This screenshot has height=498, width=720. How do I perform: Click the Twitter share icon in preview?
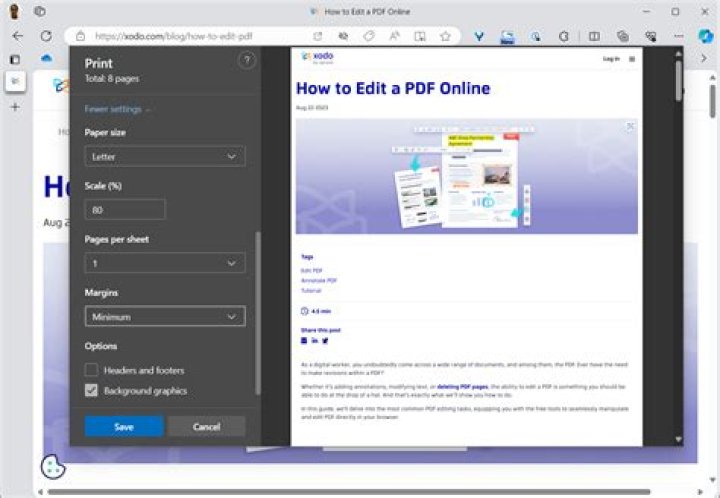coord(325,341)
